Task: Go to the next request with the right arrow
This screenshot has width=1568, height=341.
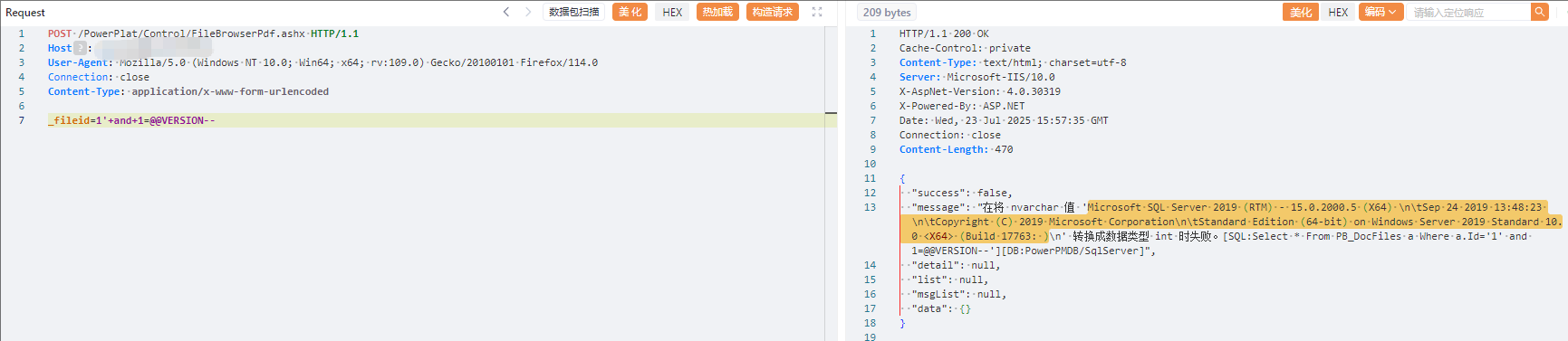Action: (x=528, y=12)
